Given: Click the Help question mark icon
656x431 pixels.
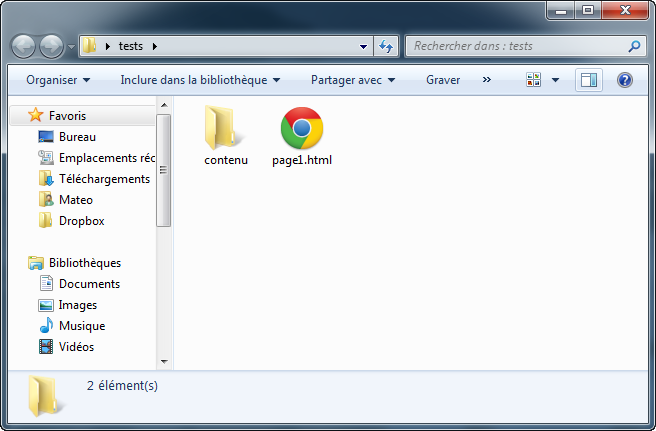Looking at the screenshot, I should click(625, 80).
